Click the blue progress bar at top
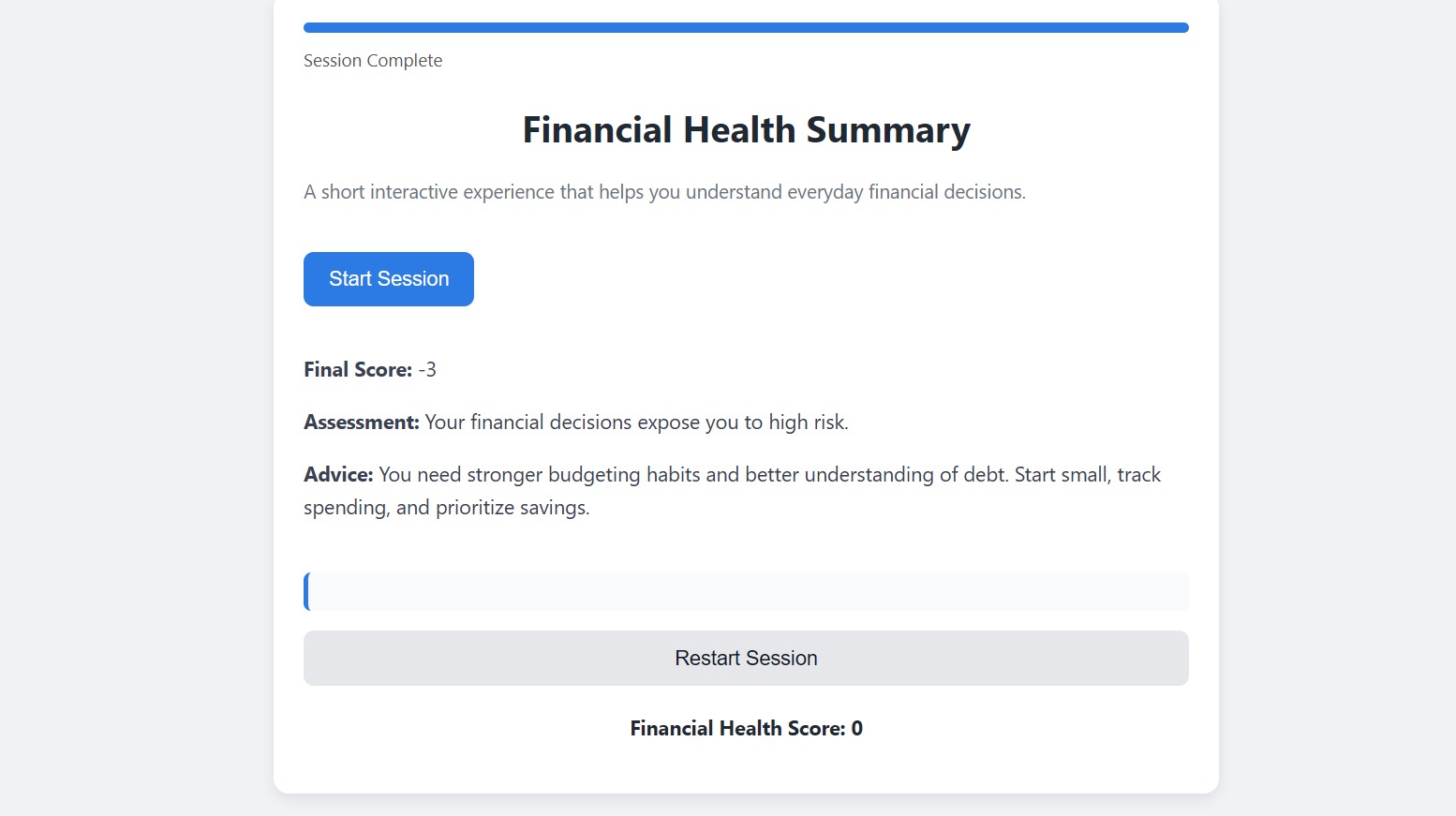The height and width of the screenshot is (816, 1456). pos(746,28)
